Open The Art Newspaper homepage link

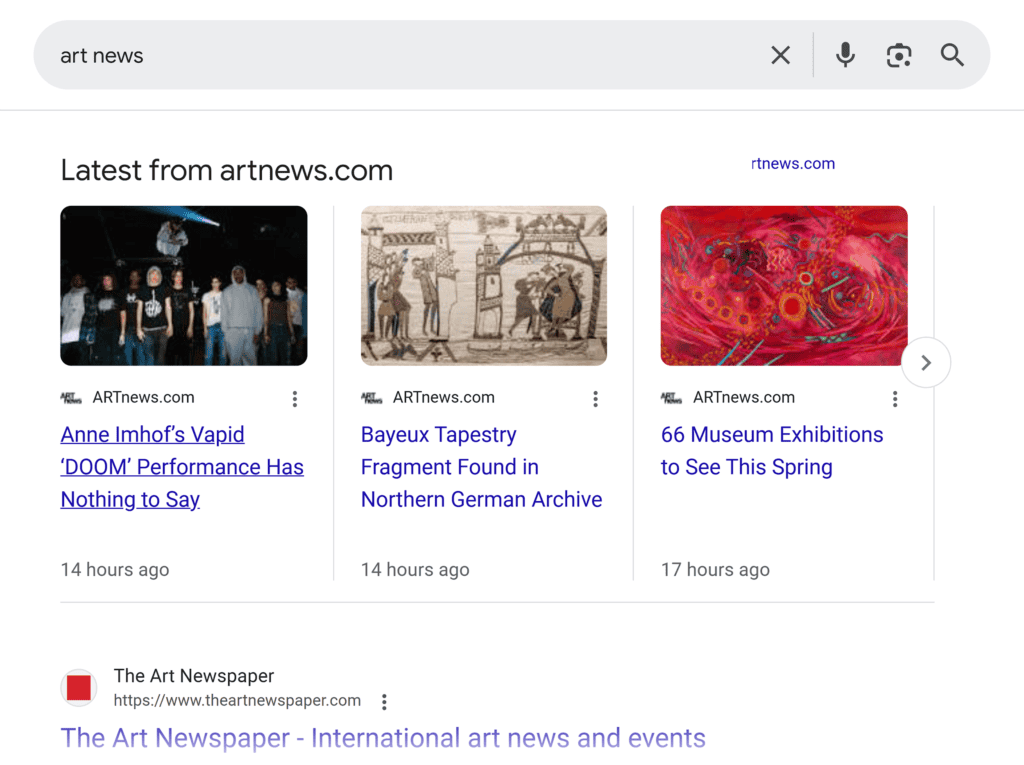(x=383, y=737)
